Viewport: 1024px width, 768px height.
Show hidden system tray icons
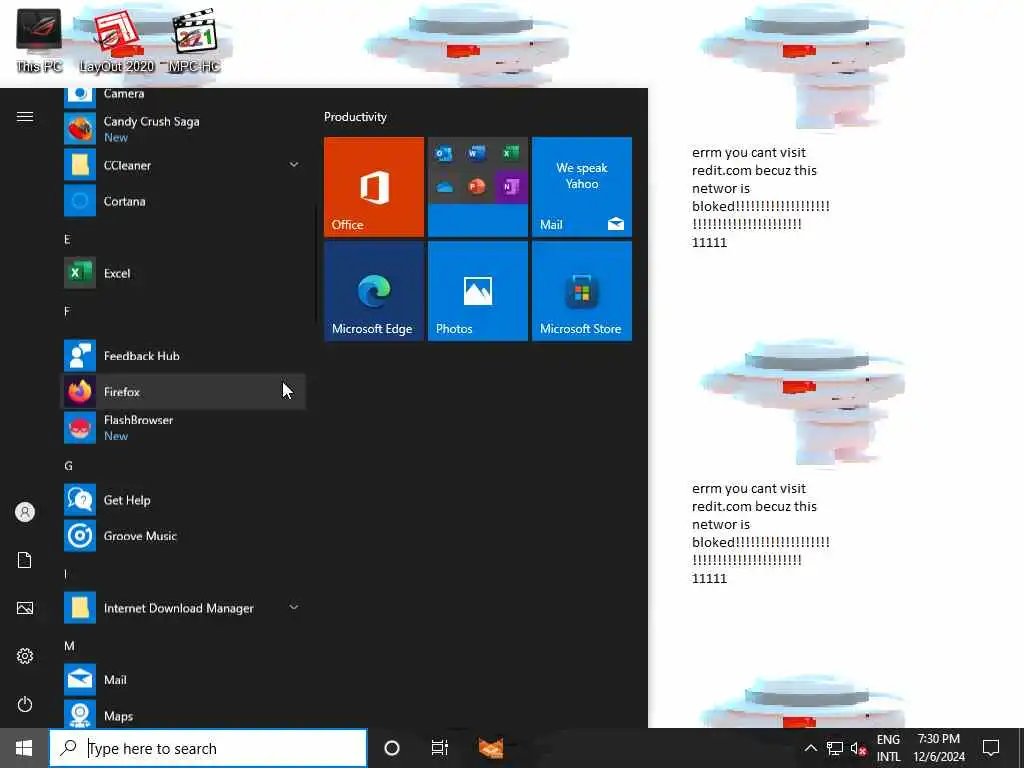[x=810, y=748]
